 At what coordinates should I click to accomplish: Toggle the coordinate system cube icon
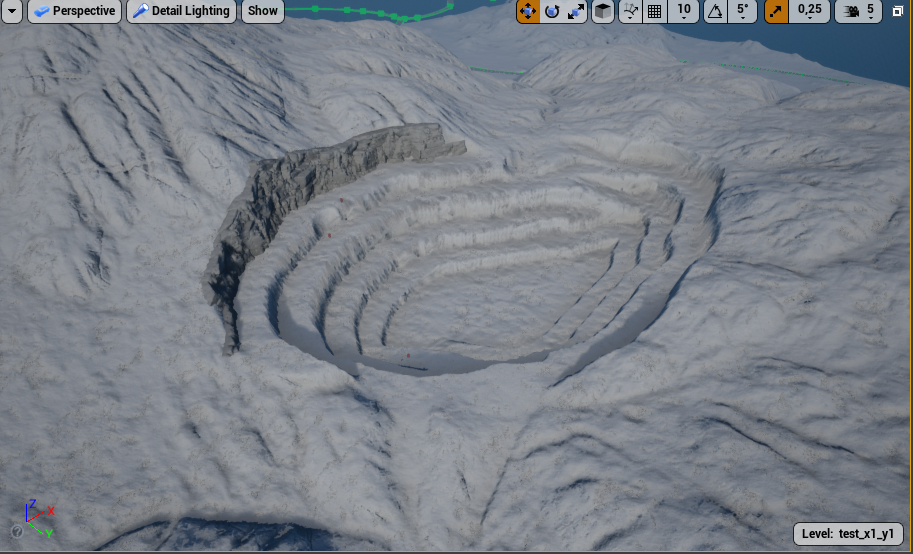pos(603,11)
